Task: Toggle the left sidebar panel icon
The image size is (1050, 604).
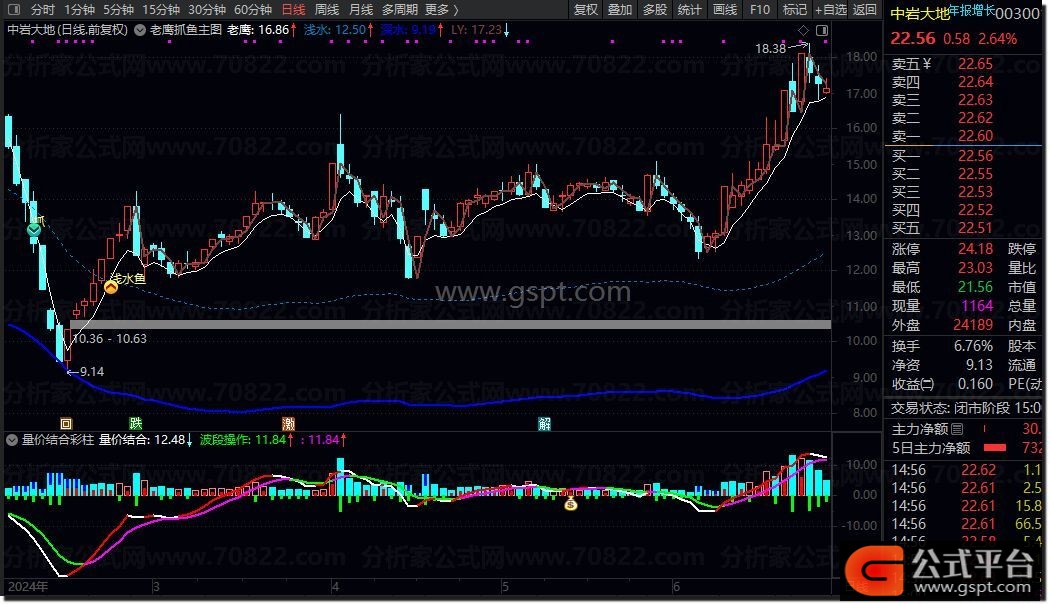Action: (x=13, y=10)
